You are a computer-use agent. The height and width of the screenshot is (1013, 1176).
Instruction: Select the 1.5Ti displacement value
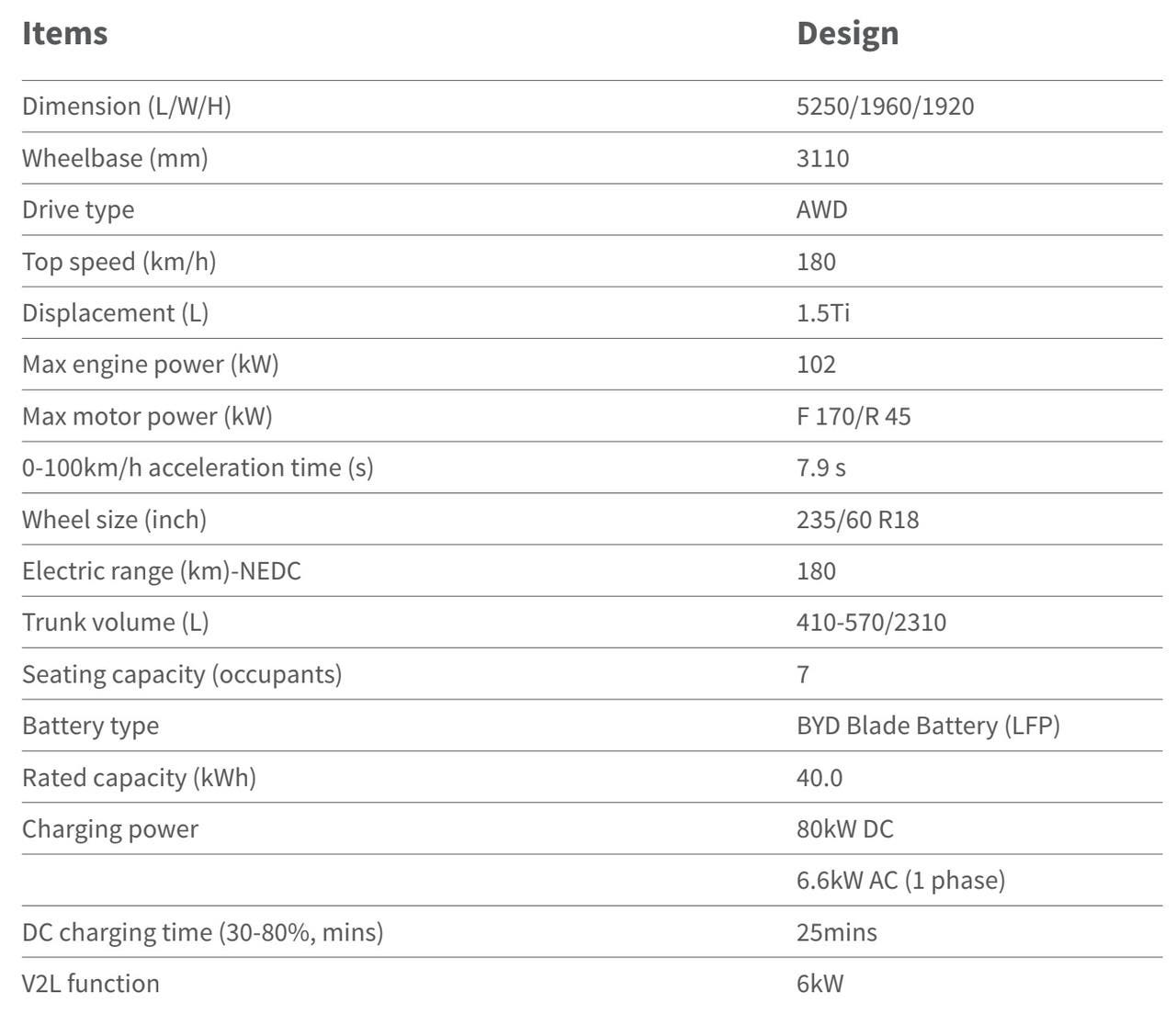(x=822, y=313)
